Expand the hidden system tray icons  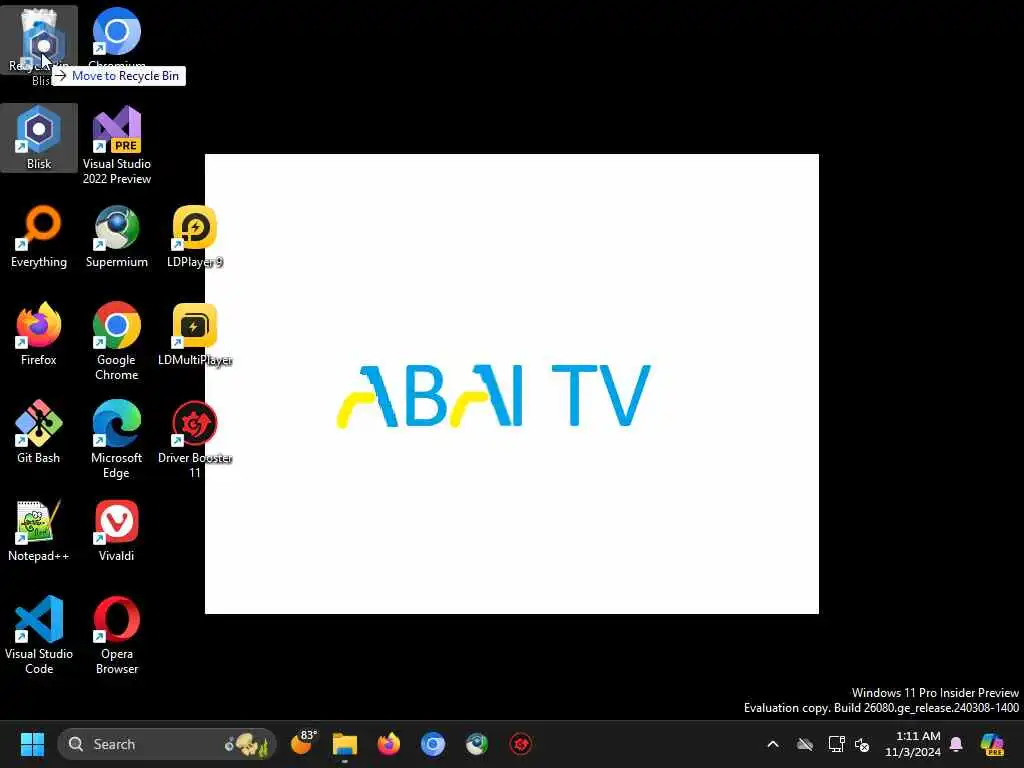pyautogui.click(x=773, y=744)
